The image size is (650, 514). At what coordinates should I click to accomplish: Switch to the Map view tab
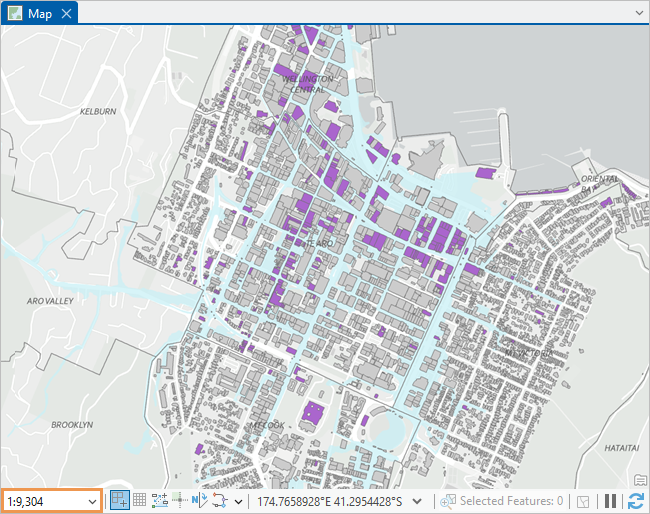pyautogui.click(x=40, y=13)
